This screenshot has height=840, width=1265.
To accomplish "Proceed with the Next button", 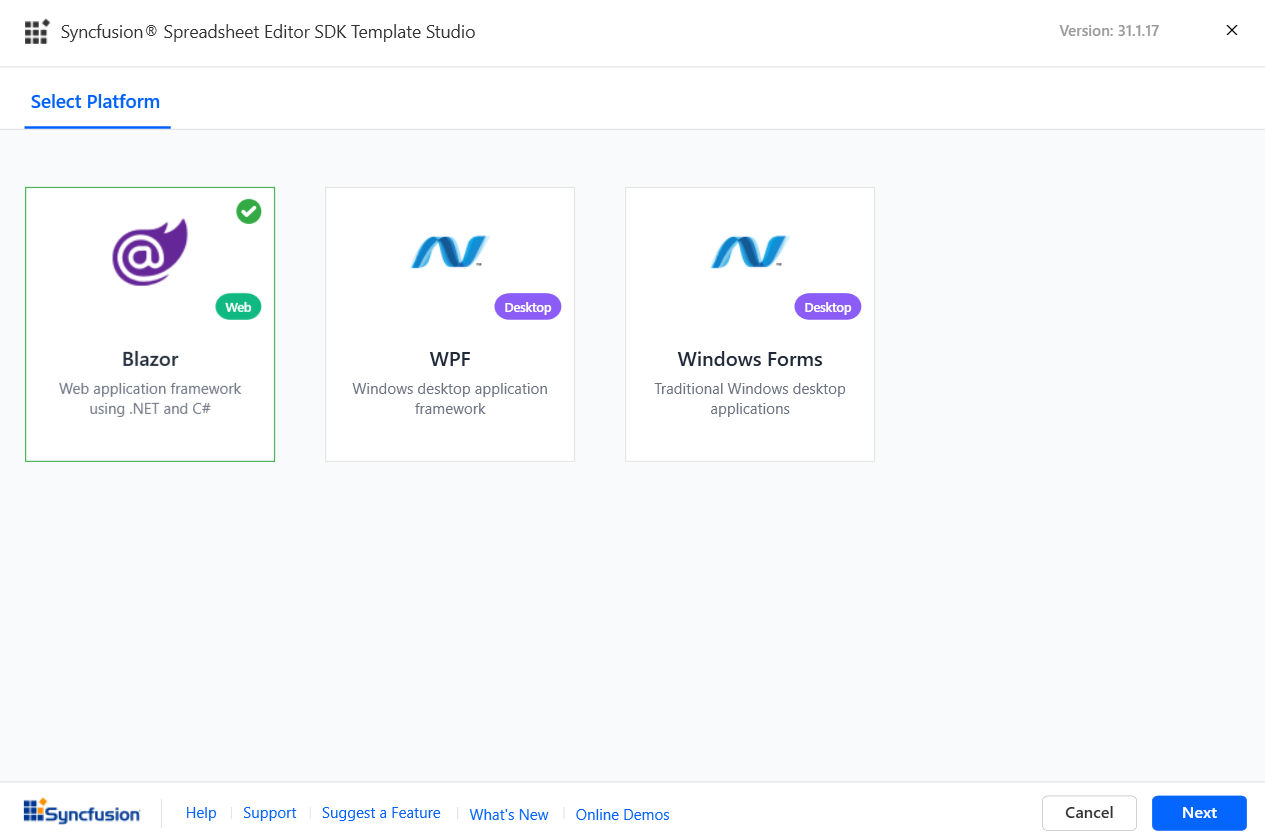I will click(1199, 813).
